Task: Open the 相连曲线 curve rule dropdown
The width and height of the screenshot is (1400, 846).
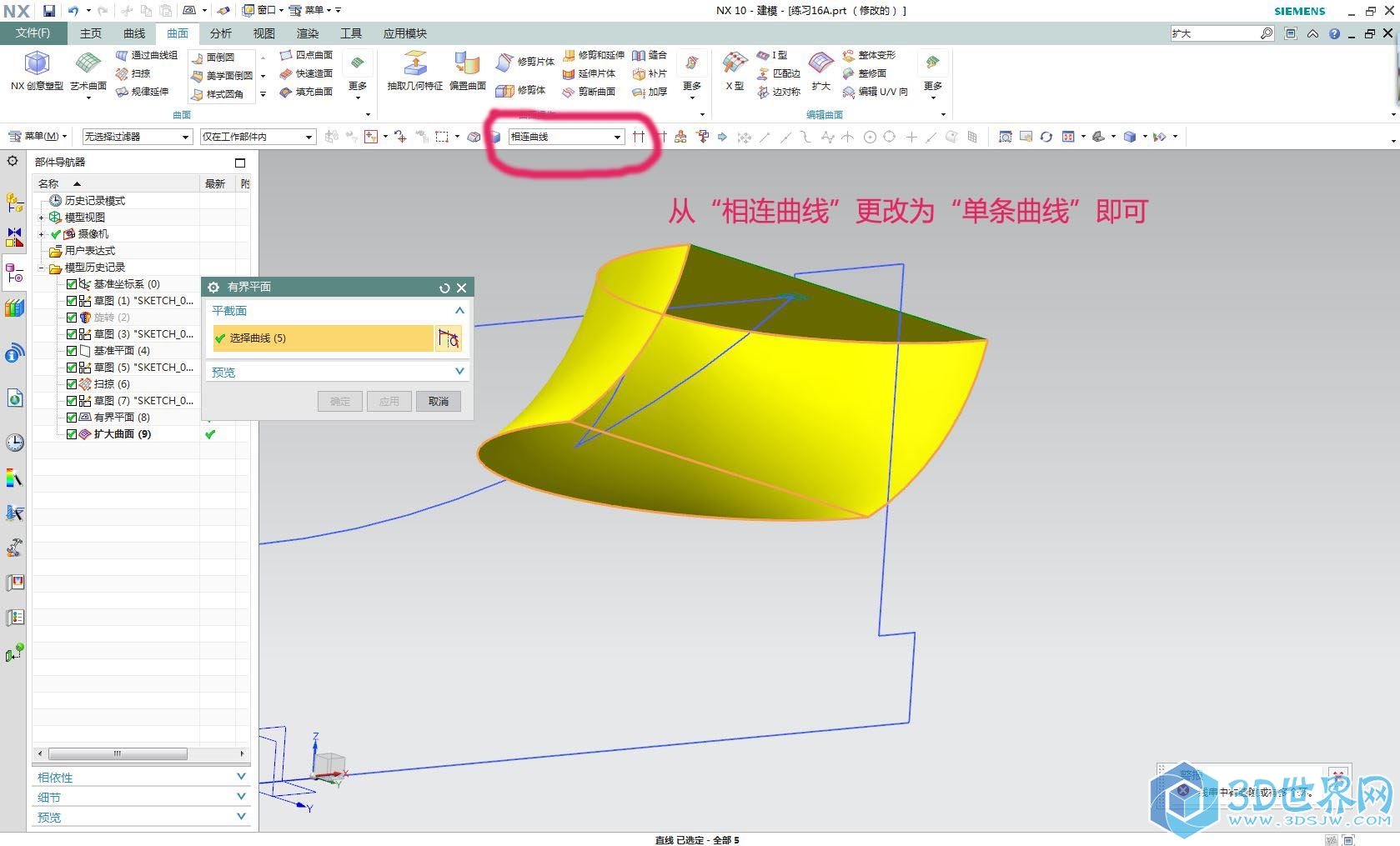Action: tap(566, 137)
